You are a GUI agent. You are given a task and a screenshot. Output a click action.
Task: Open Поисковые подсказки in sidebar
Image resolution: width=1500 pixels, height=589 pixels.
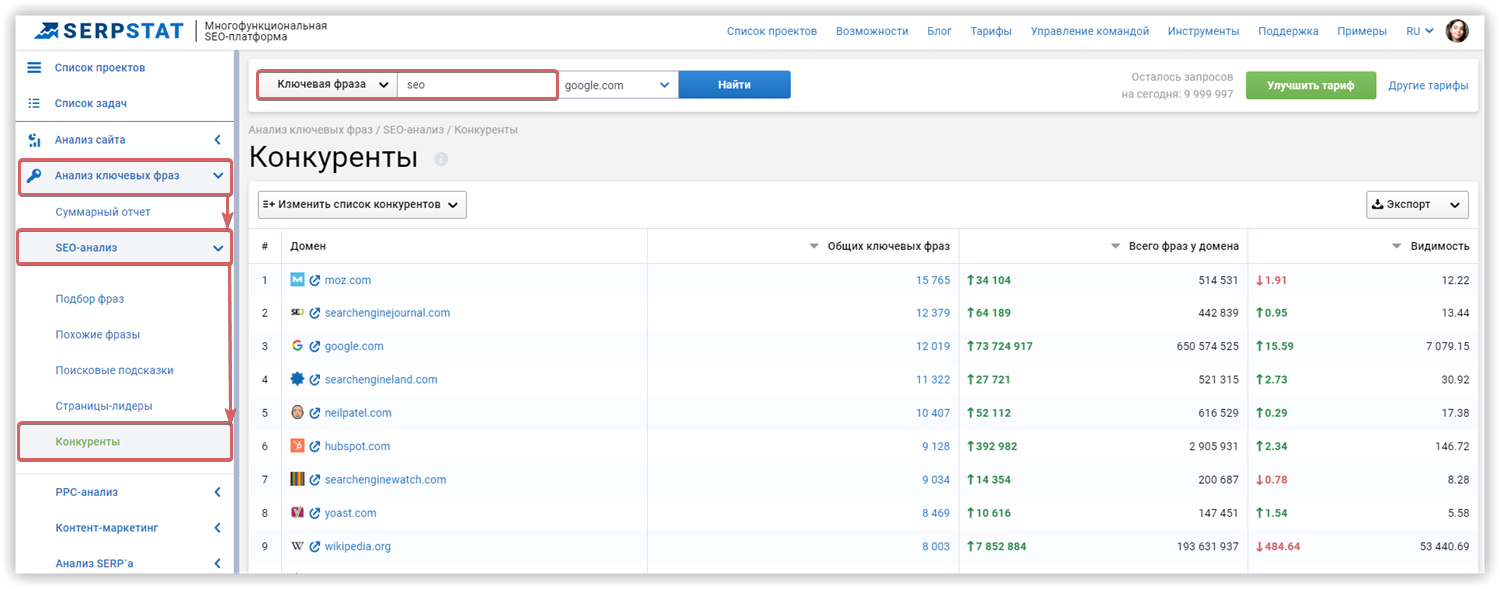pyautogui.click(x=115, y=370)
